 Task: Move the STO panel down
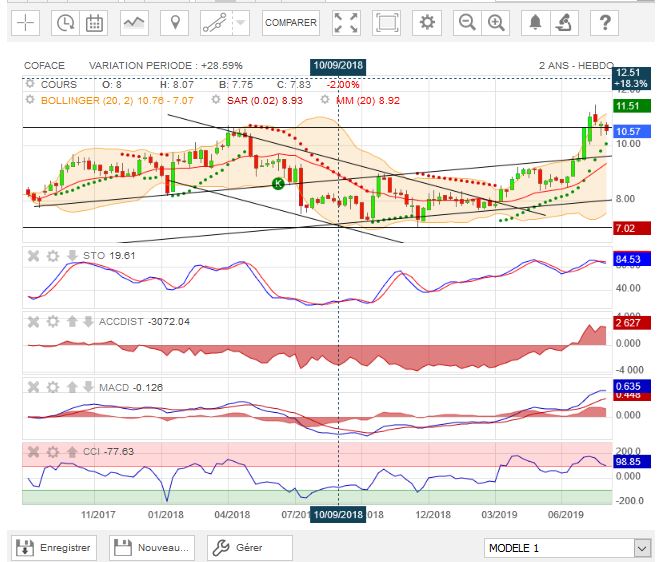pos(72,255)
